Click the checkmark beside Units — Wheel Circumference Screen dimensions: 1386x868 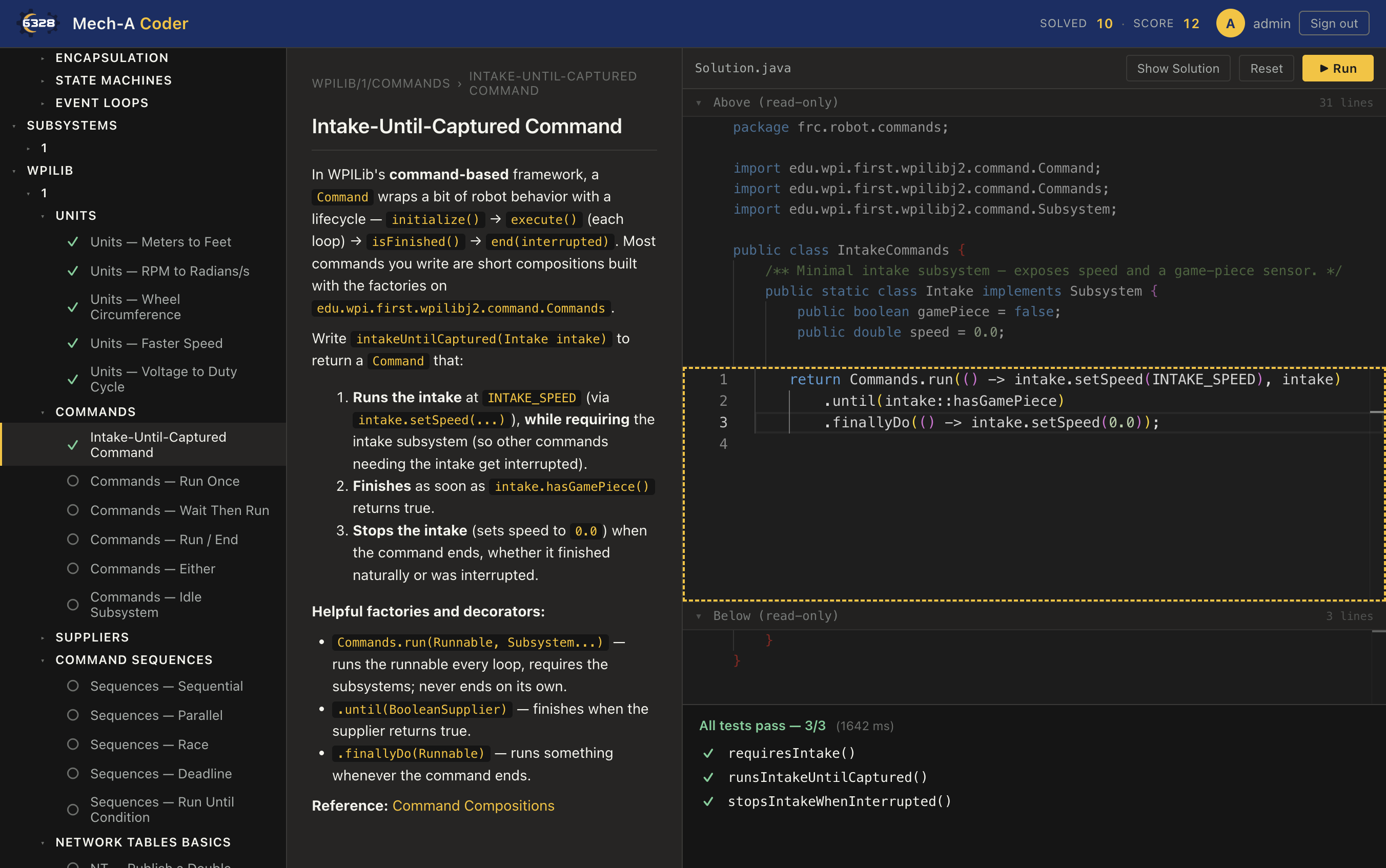point(73,307)
